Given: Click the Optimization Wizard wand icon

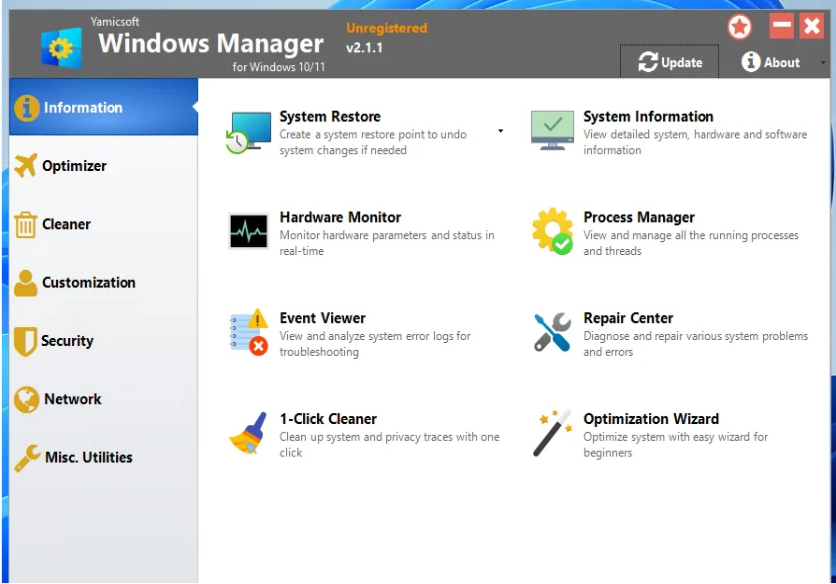Looking at the screenshot, I should (x=552, y=433).
